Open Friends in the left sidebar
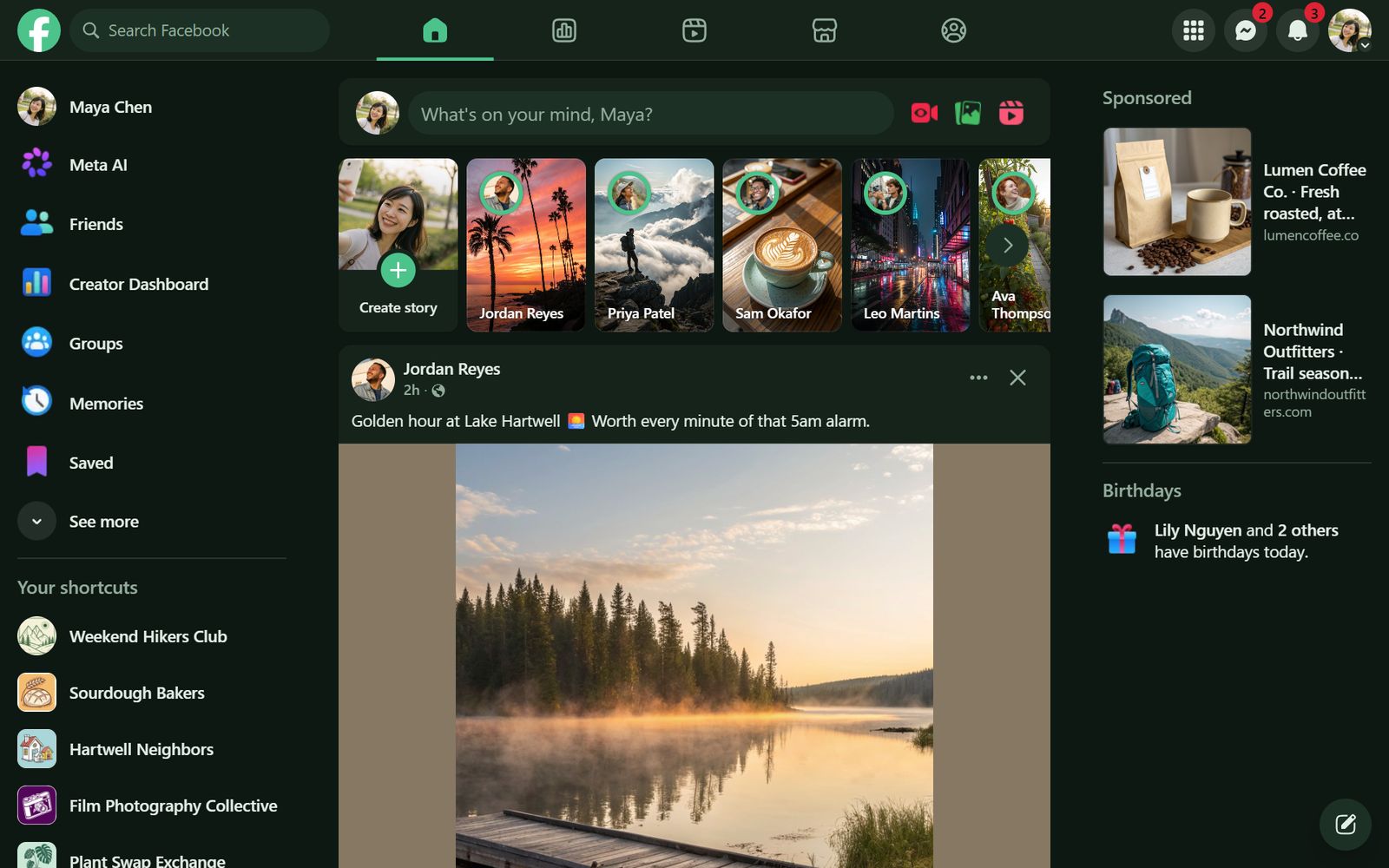 pyautogui.click(x=152, y=224)
